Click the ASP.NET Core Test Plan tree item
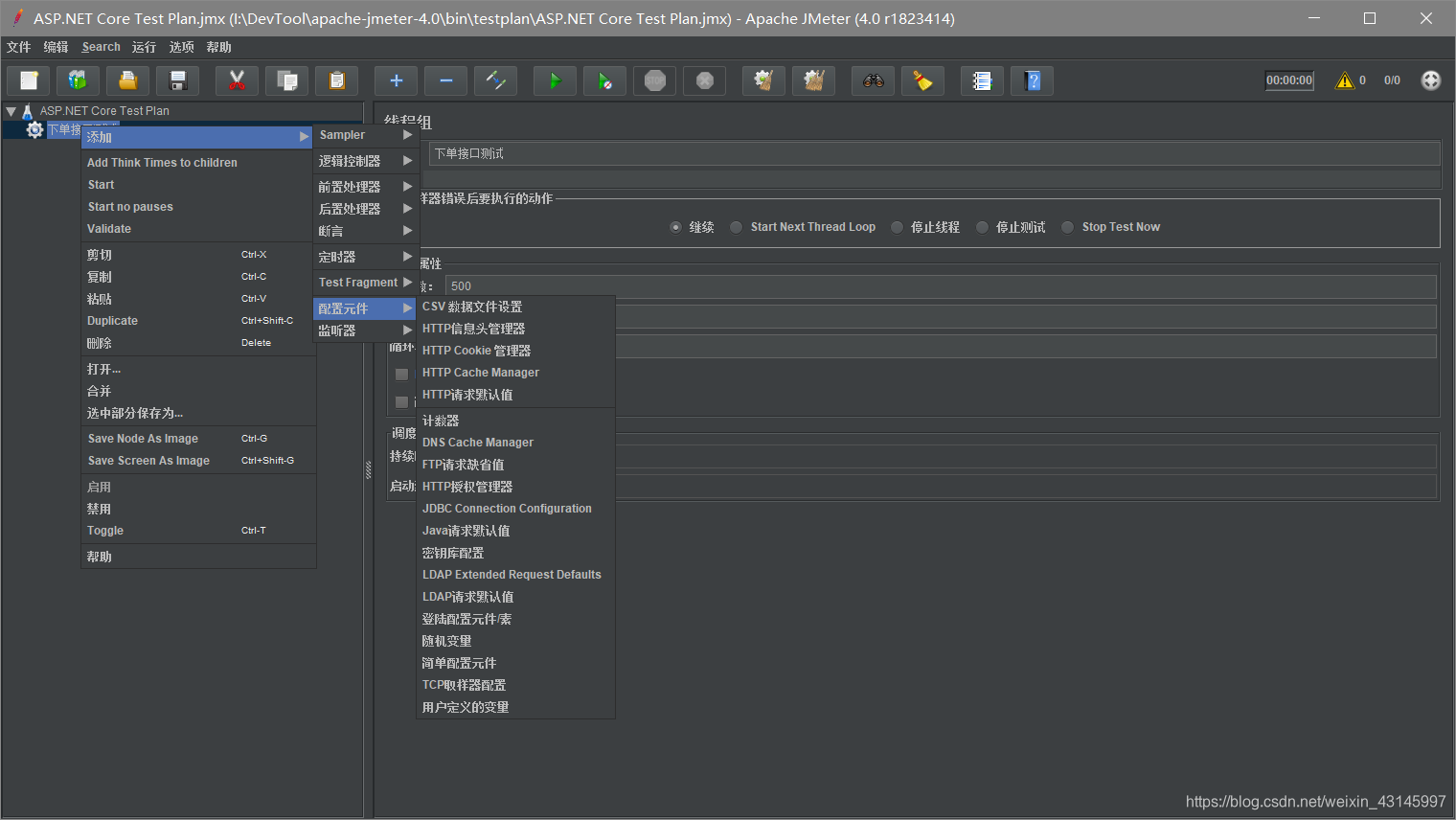This screenshot has width=1456, height=820. [104, 111]
